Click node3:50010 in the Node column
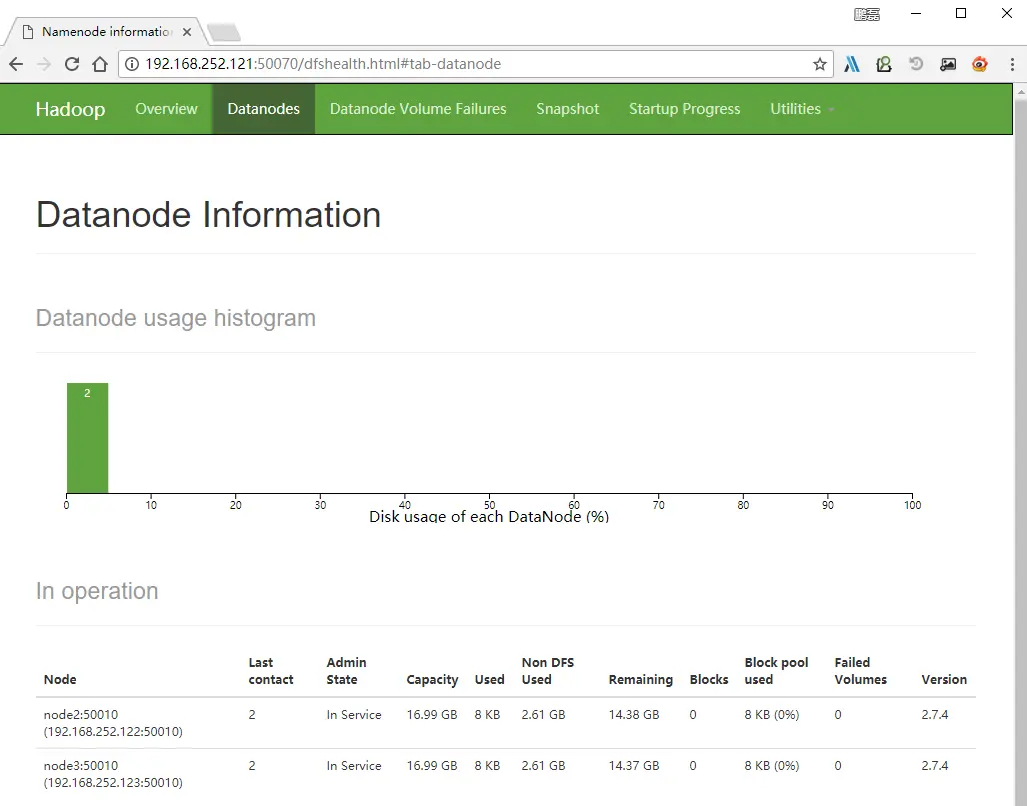This screenshot has width=1027, height=806. pyautogui.click(x=81, y=765)
